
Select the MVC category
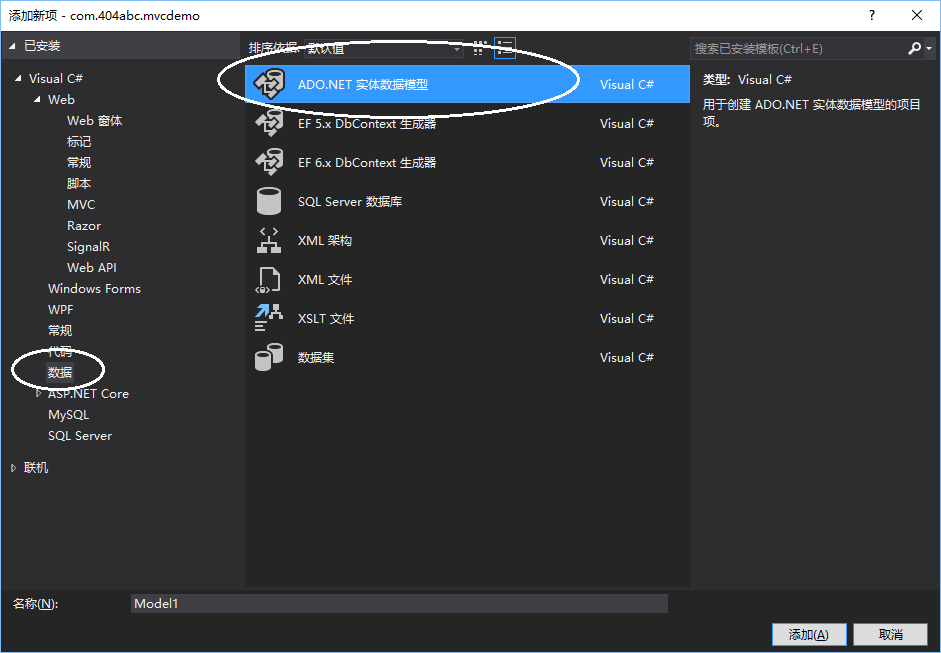(81, 205)
